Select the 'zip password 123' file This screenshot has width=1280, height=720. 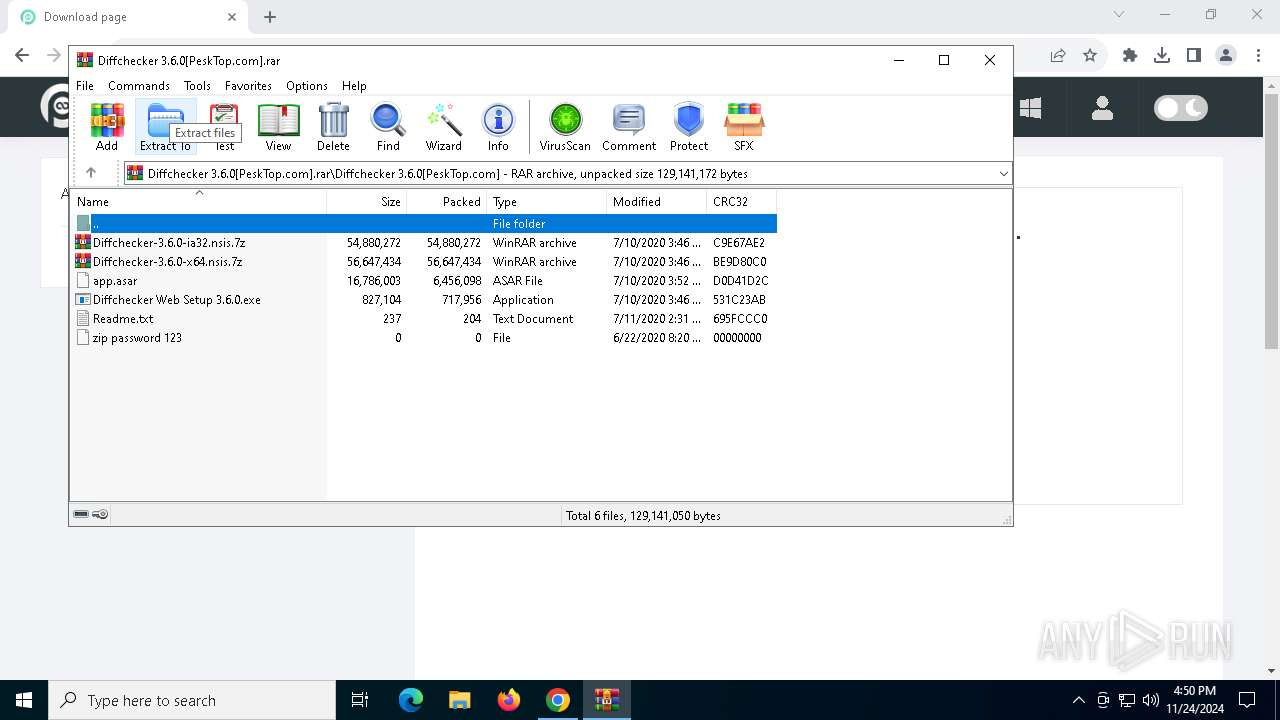point(424,338)
